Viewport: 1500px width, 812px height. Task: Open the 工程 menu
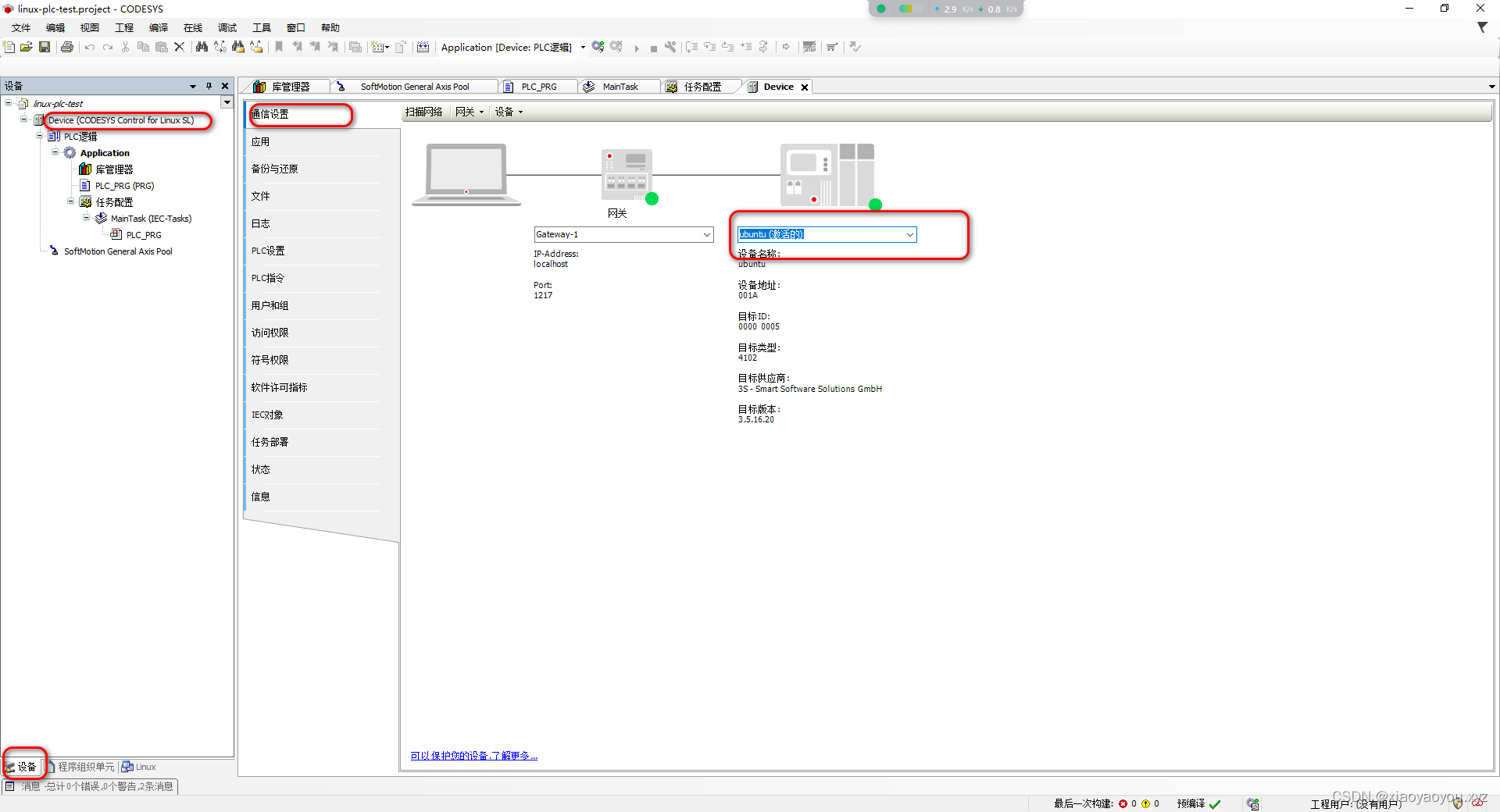point(124,27)
